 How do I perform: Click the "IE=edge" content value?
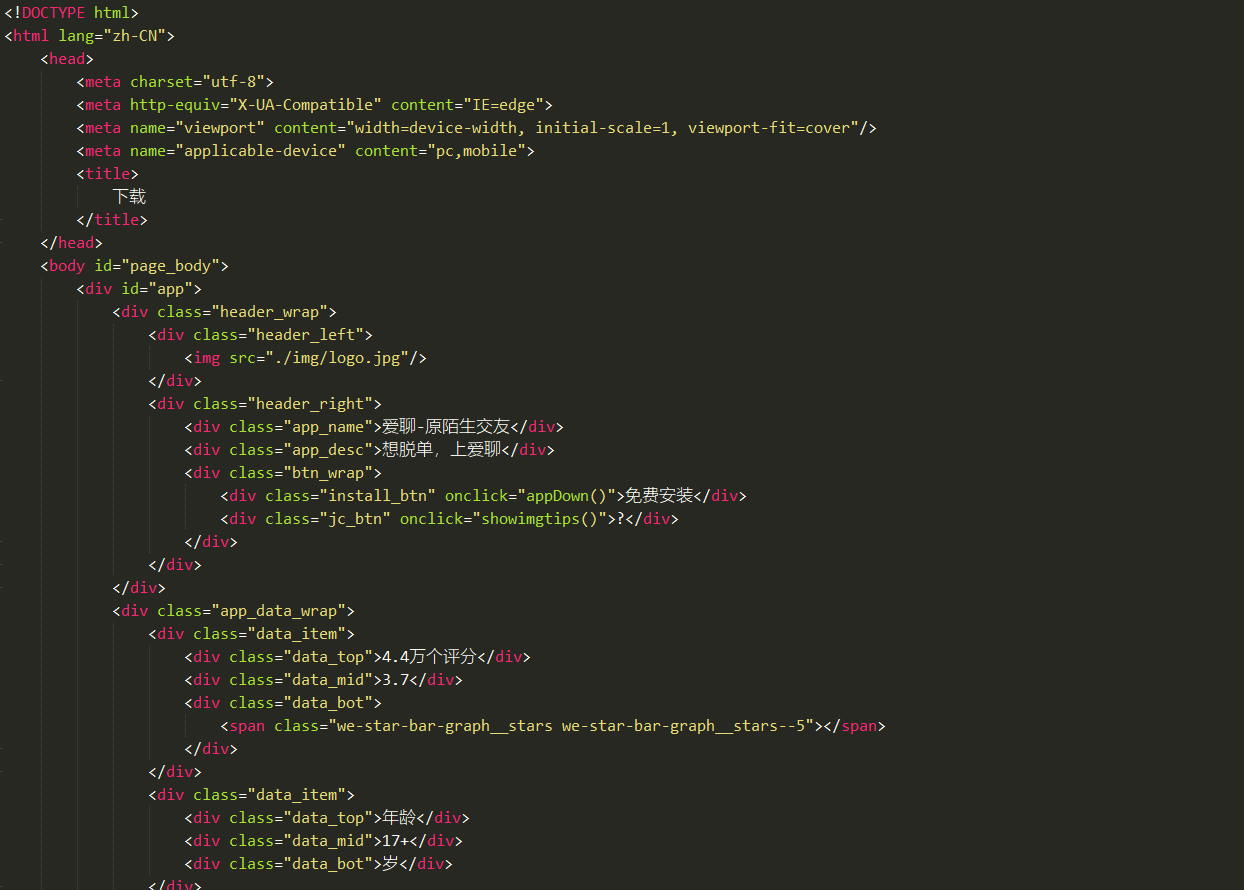pos(501,105)
